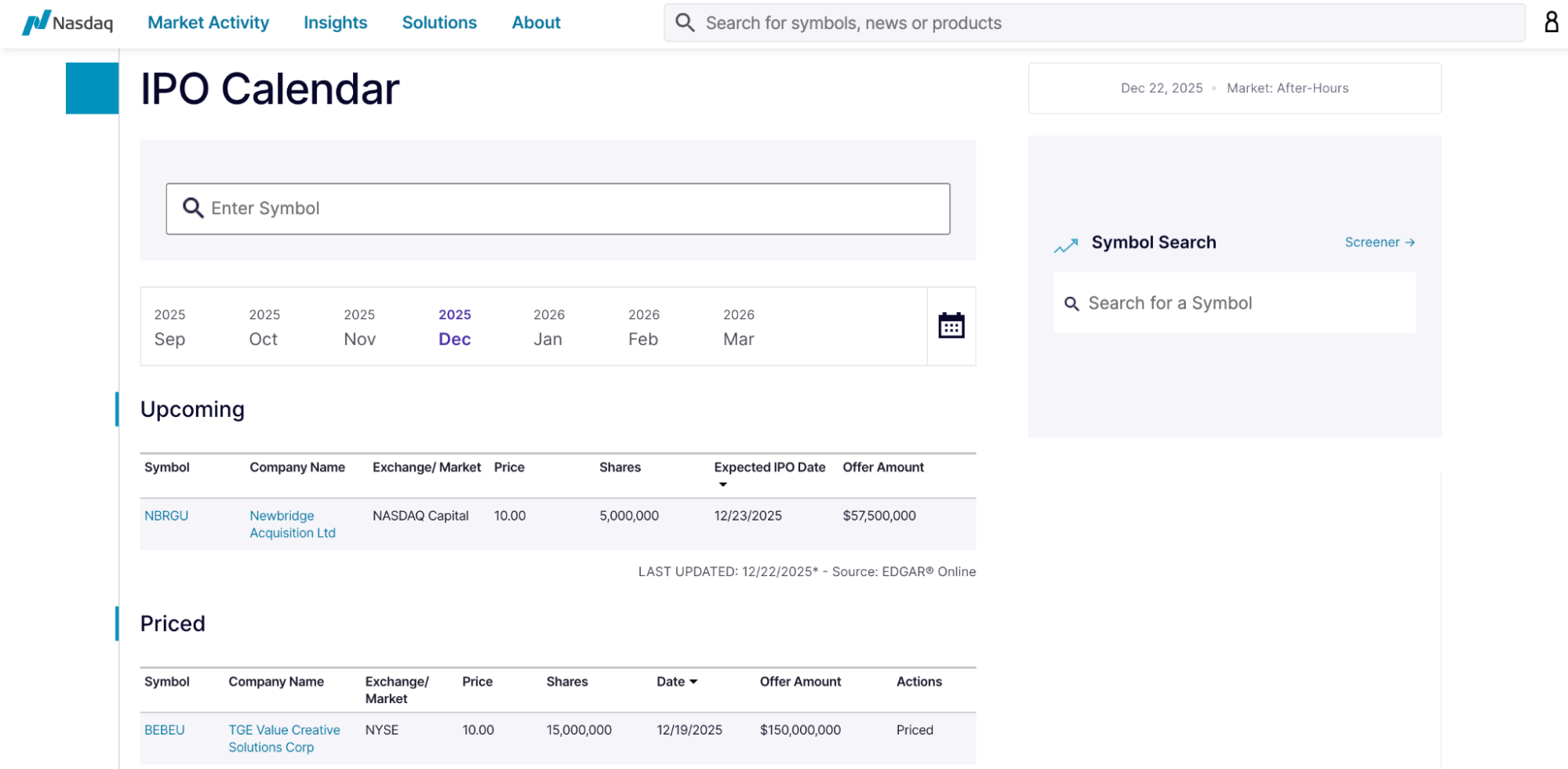Select the Nov 2025 month tab

pyautogui.click(x=359, y=327)
